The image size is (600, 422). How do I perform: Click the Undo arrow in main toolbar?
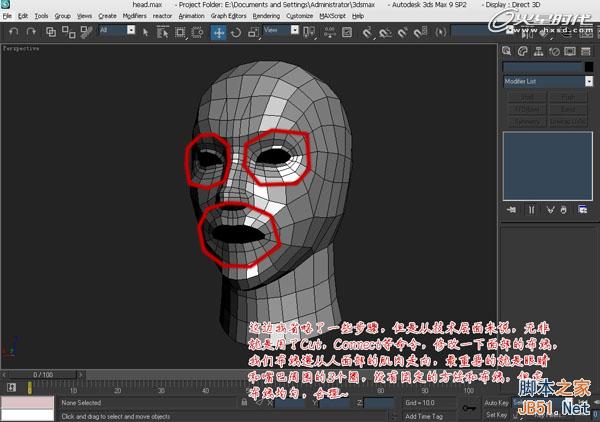point(13,32)
